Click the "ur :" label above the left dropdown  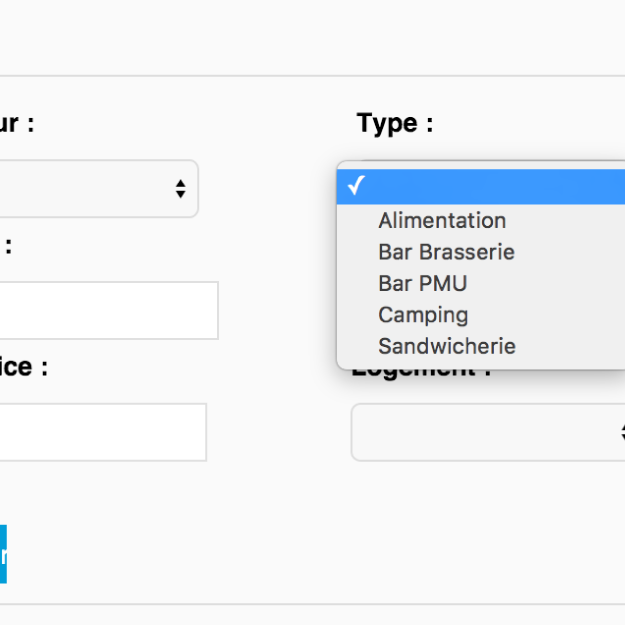[16, 124]
